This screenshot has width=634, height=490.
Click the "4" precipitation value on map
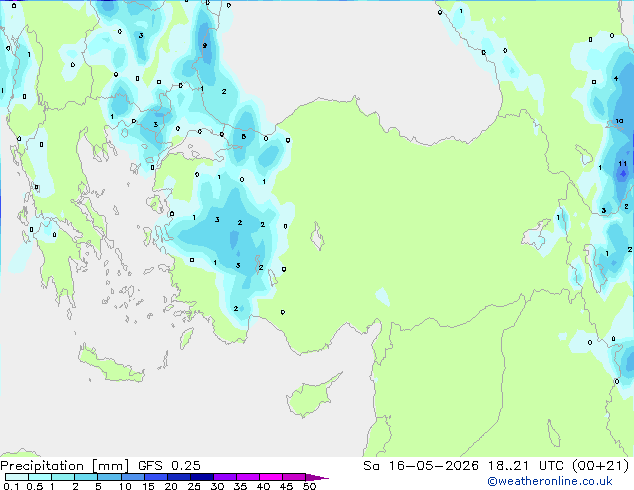coord(616,78)
